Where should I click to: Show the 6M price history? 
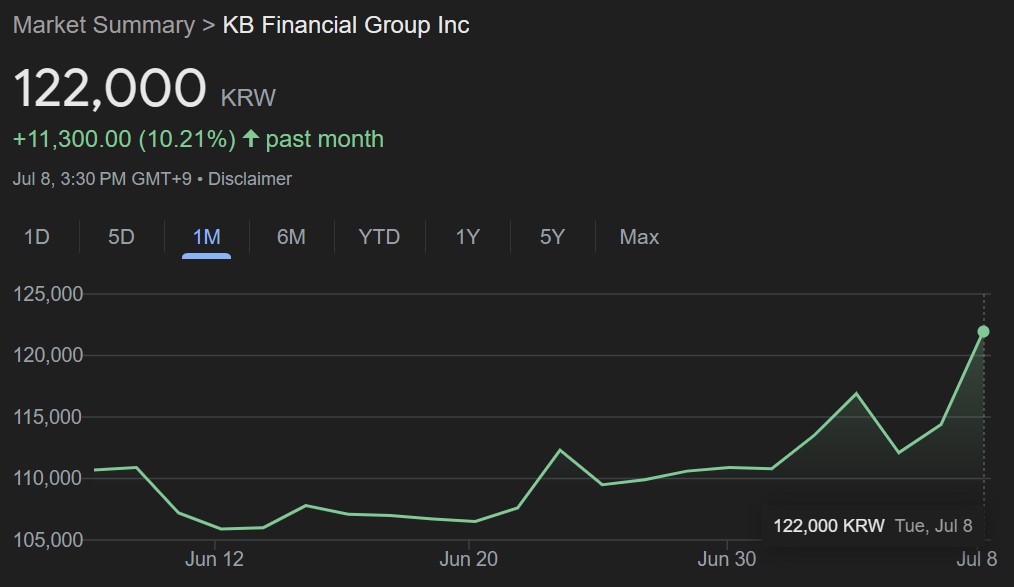click(x=291, y=237)
